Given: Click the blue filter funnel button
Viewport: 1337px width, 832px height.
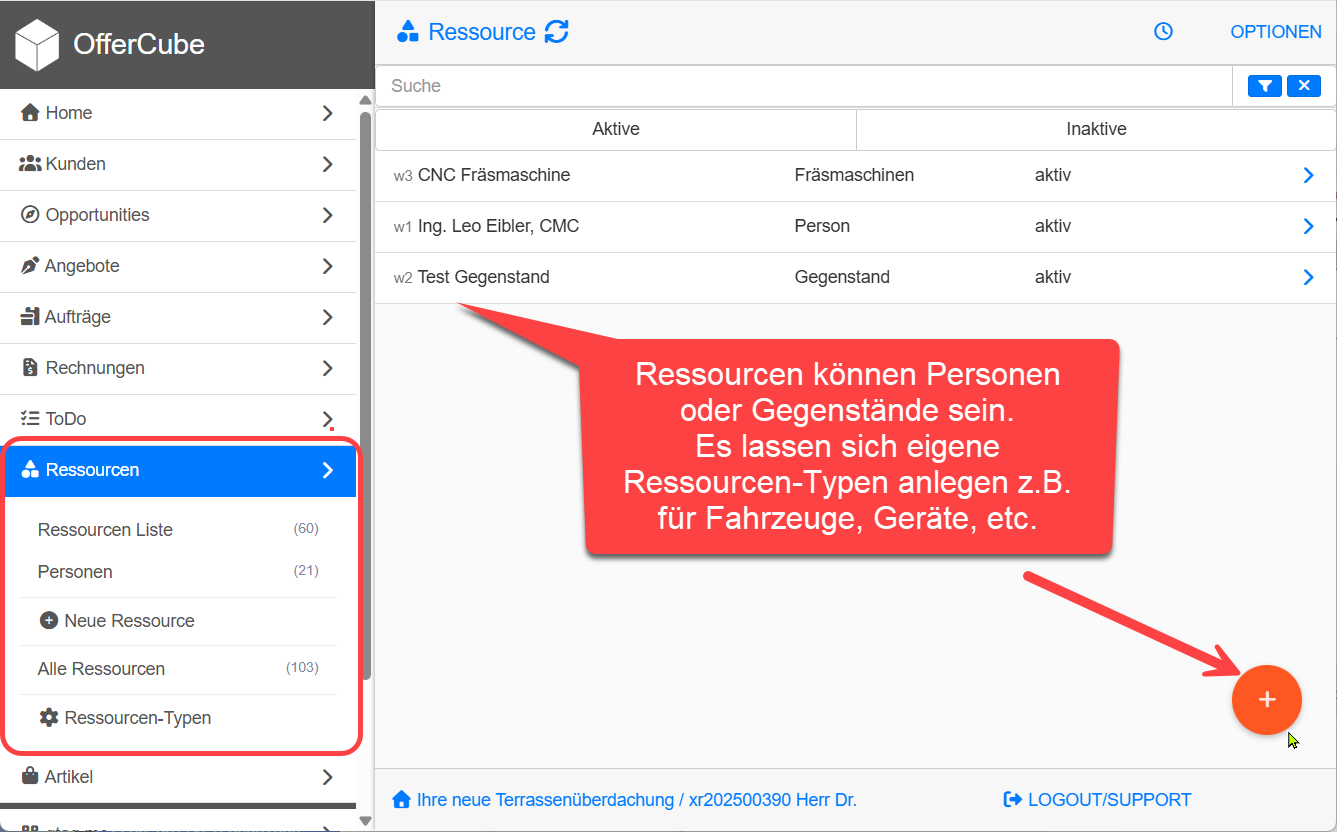Looking at the screenshot, I should point(1265,86).
